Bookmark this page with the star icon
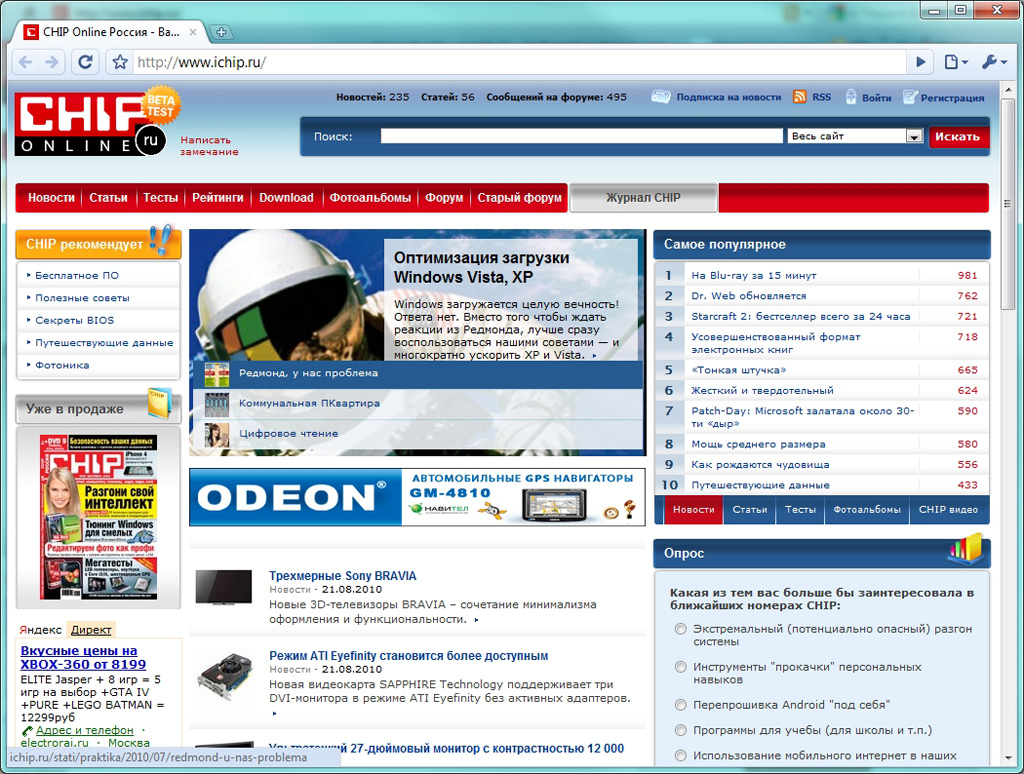The width and height of the screenshot is (1024, 774). tap(120, 62)
